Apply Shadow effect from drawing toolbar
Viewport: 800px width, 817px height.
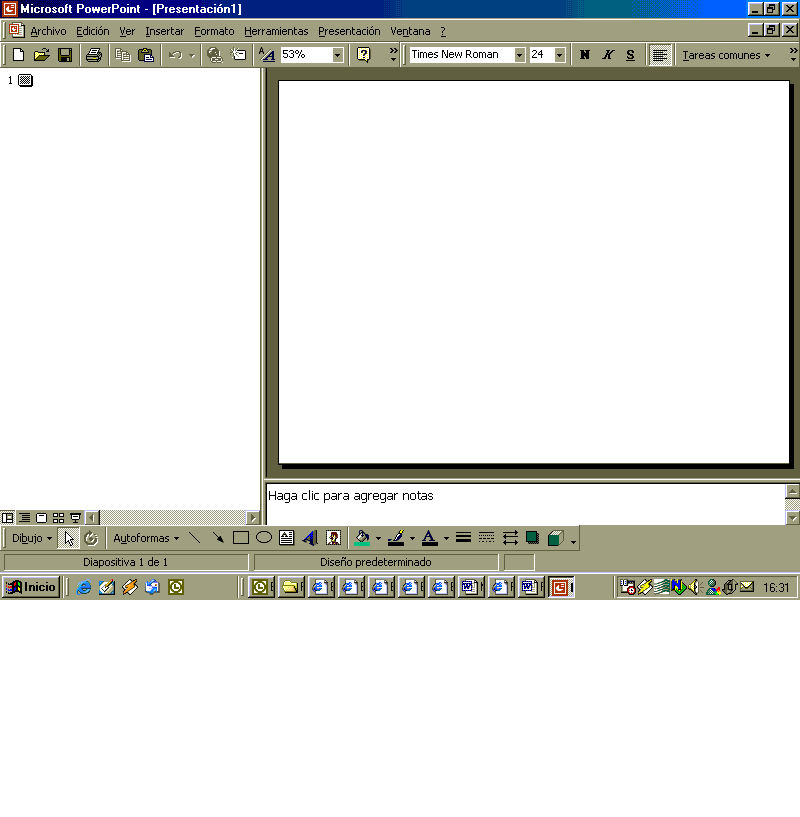[x=533, y=538]
